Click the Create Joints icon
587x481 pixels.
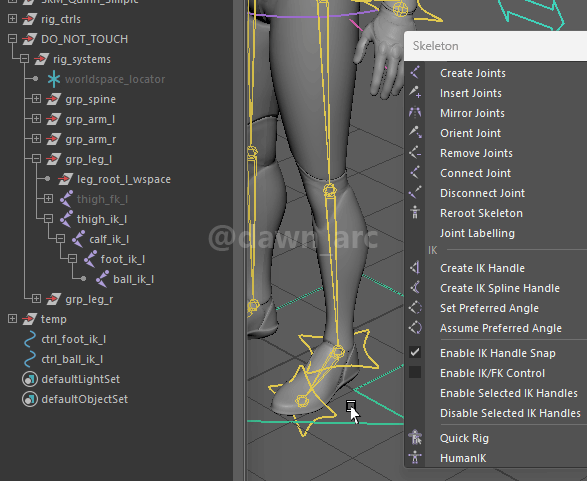click(415, 73)
